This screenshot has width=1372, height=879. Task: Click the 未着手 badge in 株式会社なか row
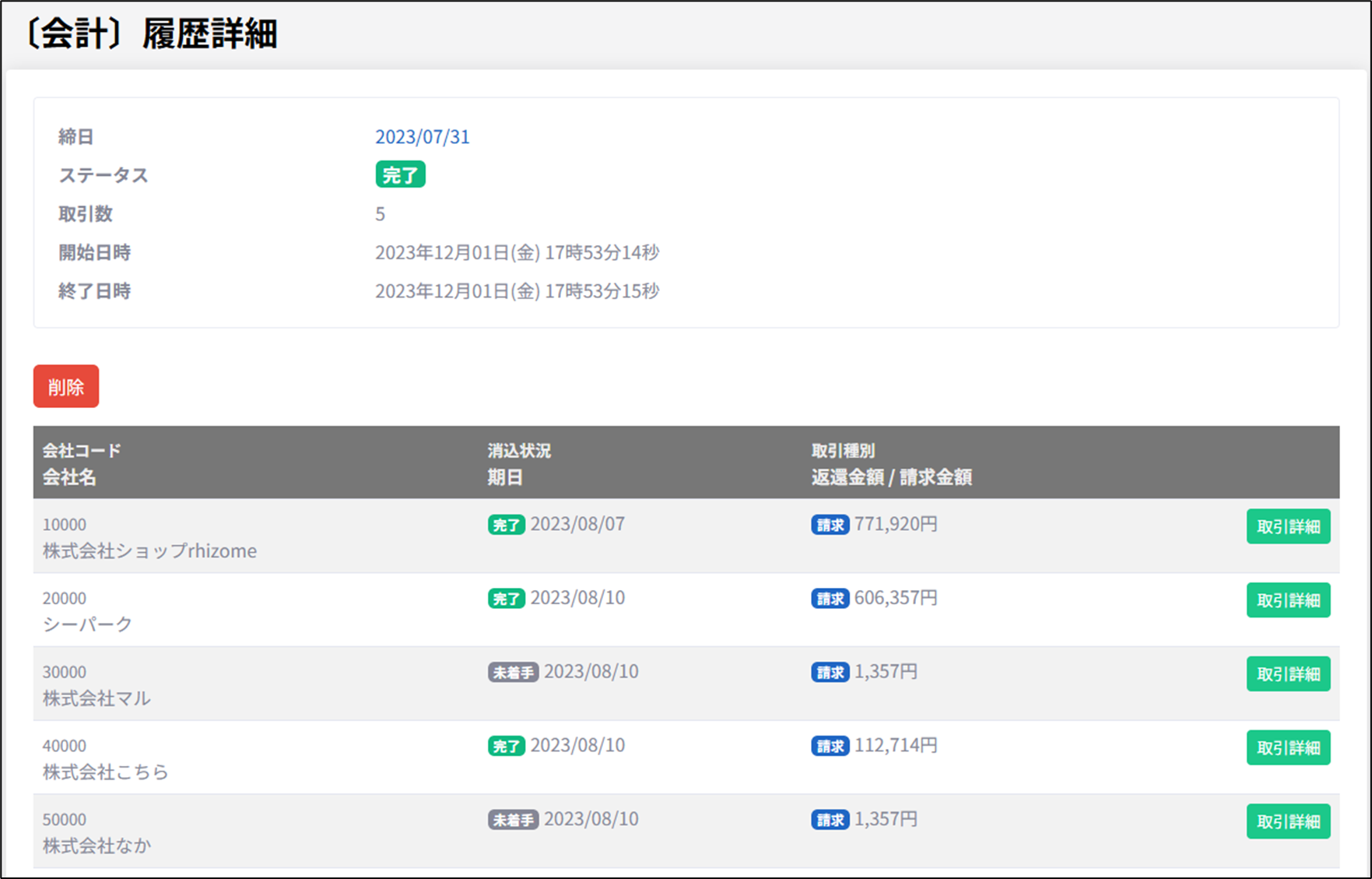click(513, 820)
